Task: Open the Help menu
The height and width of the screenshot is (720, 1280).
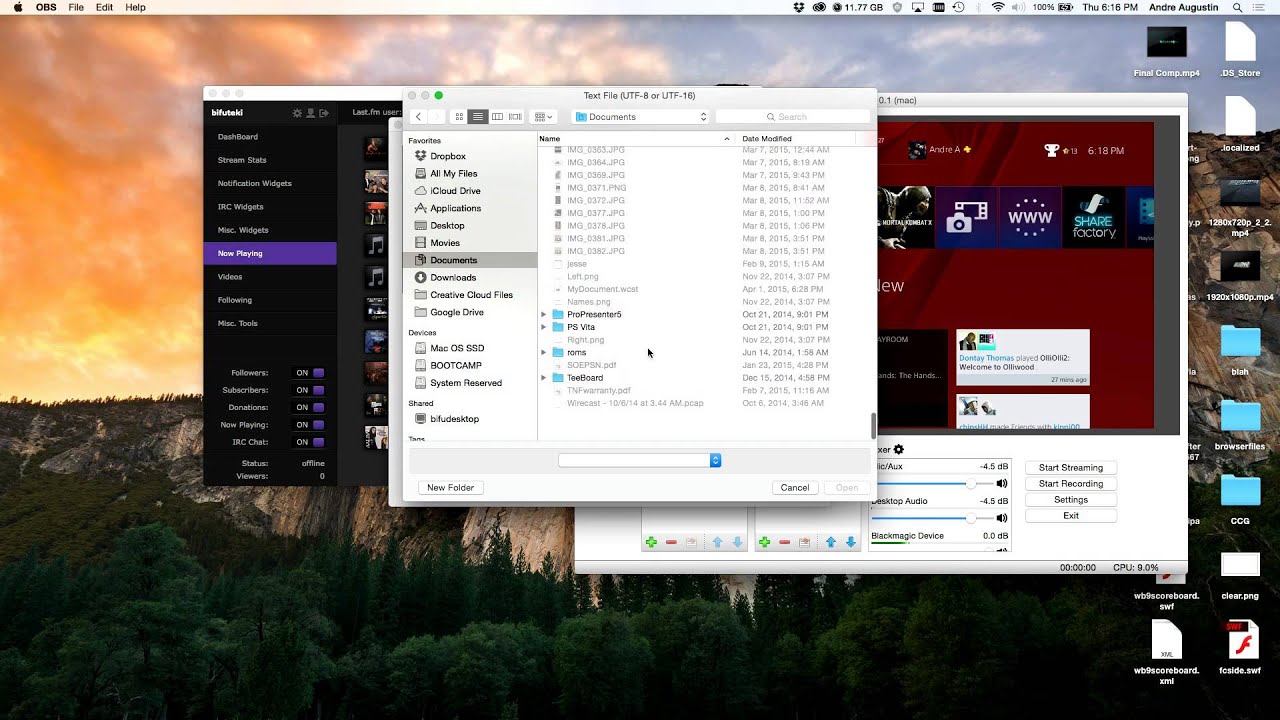Action: pyautogui.click(x=135, y=7)
